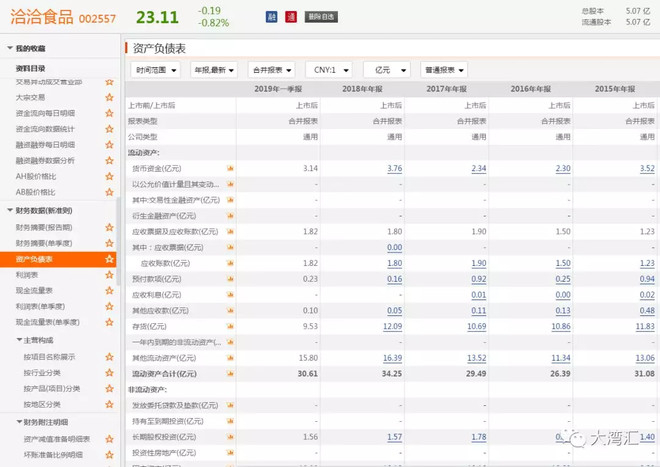Open 现金流量表(单季度) from the sidebar

point(48,322)
